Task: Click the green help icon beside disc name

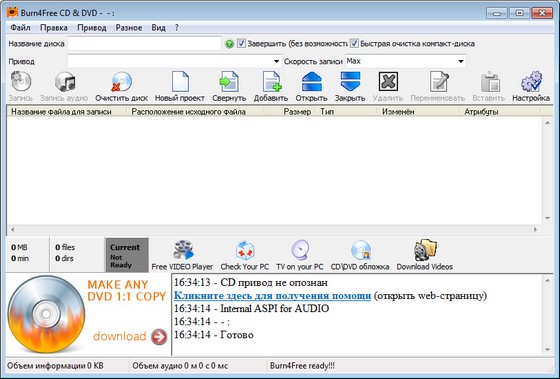Action: (230, 44)
